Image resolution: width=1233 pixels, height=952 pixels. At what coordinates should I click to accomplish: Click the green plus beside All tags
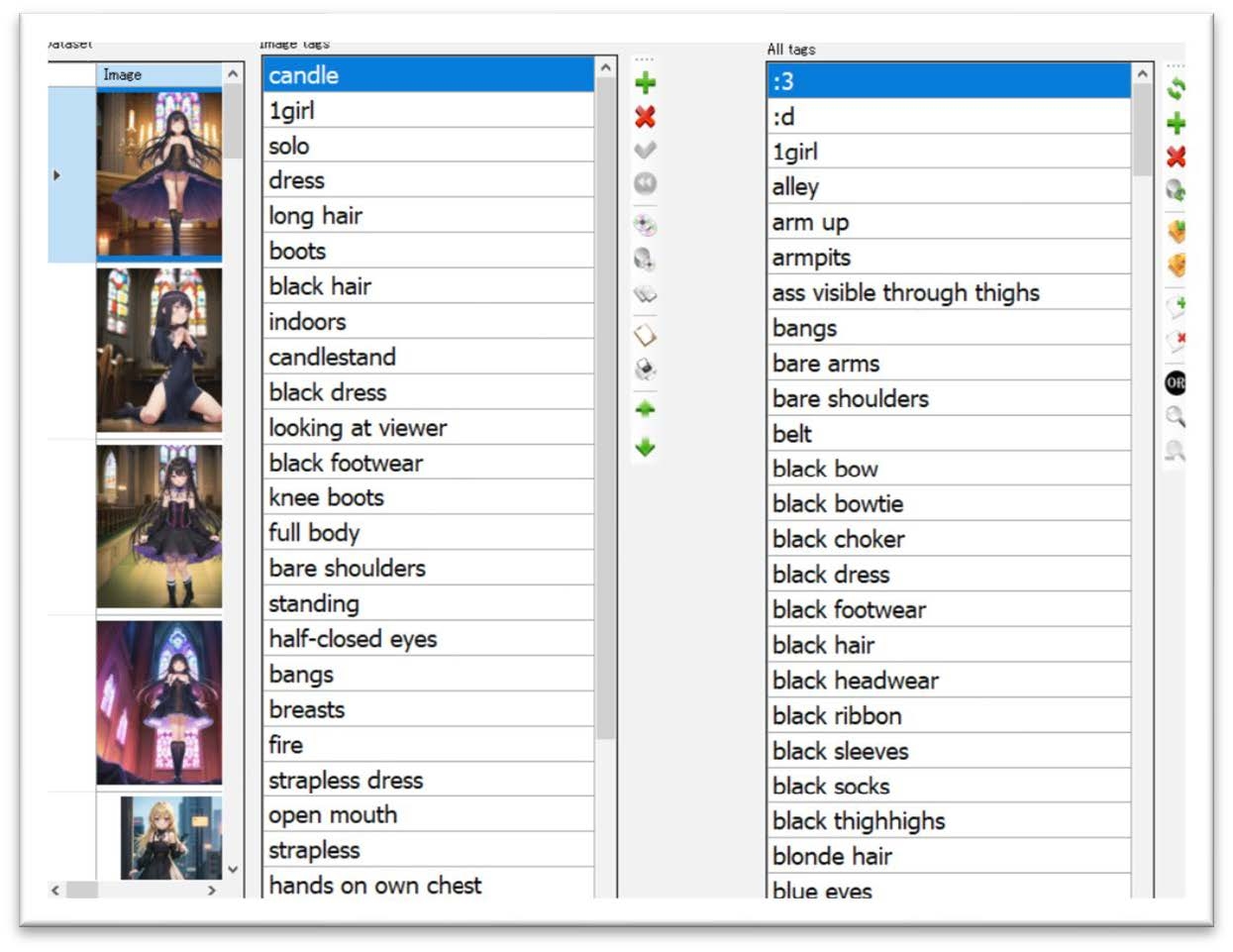pos(1176,123)
